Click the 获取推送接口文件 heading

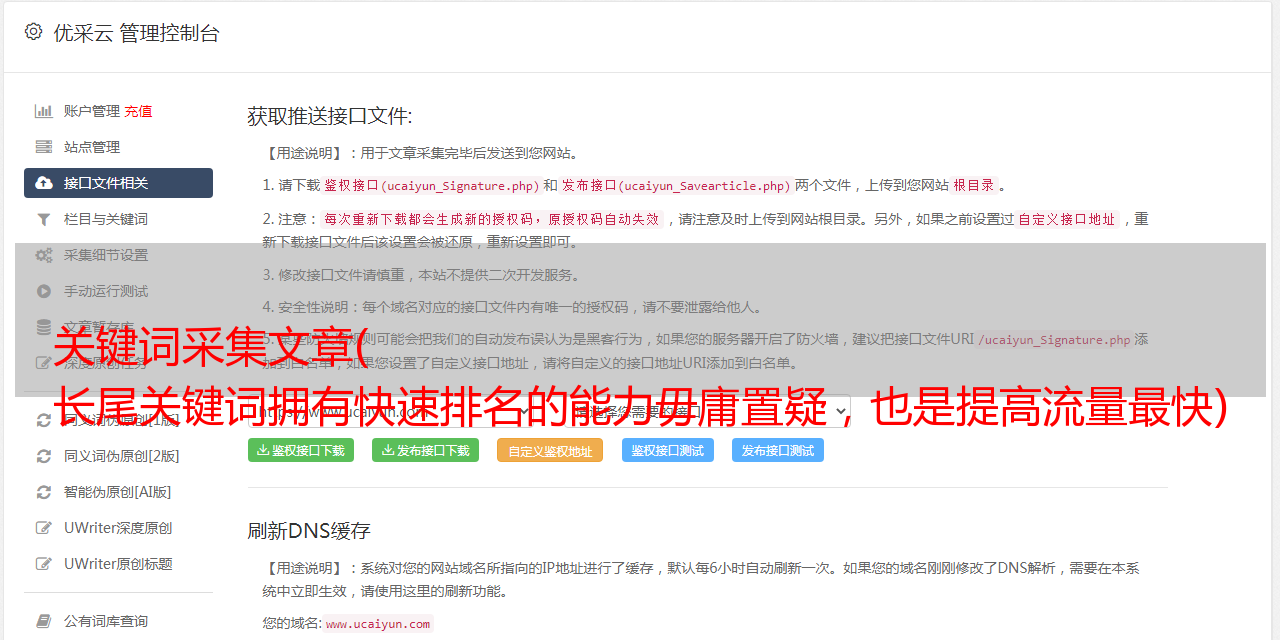330,116
